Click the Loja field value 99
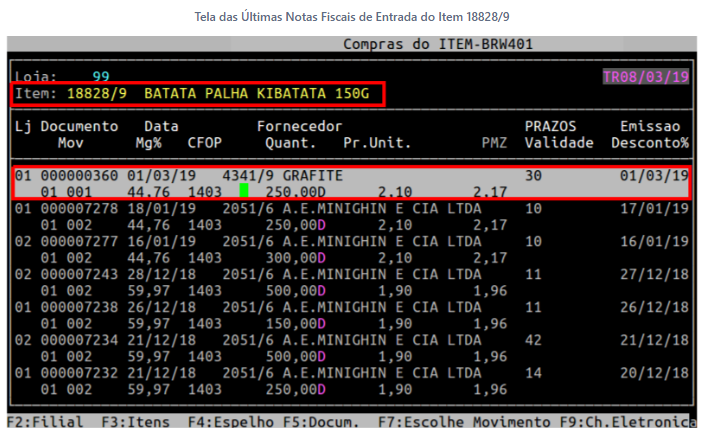This screenshot has width=701, height=433. [x=101, y=76]
